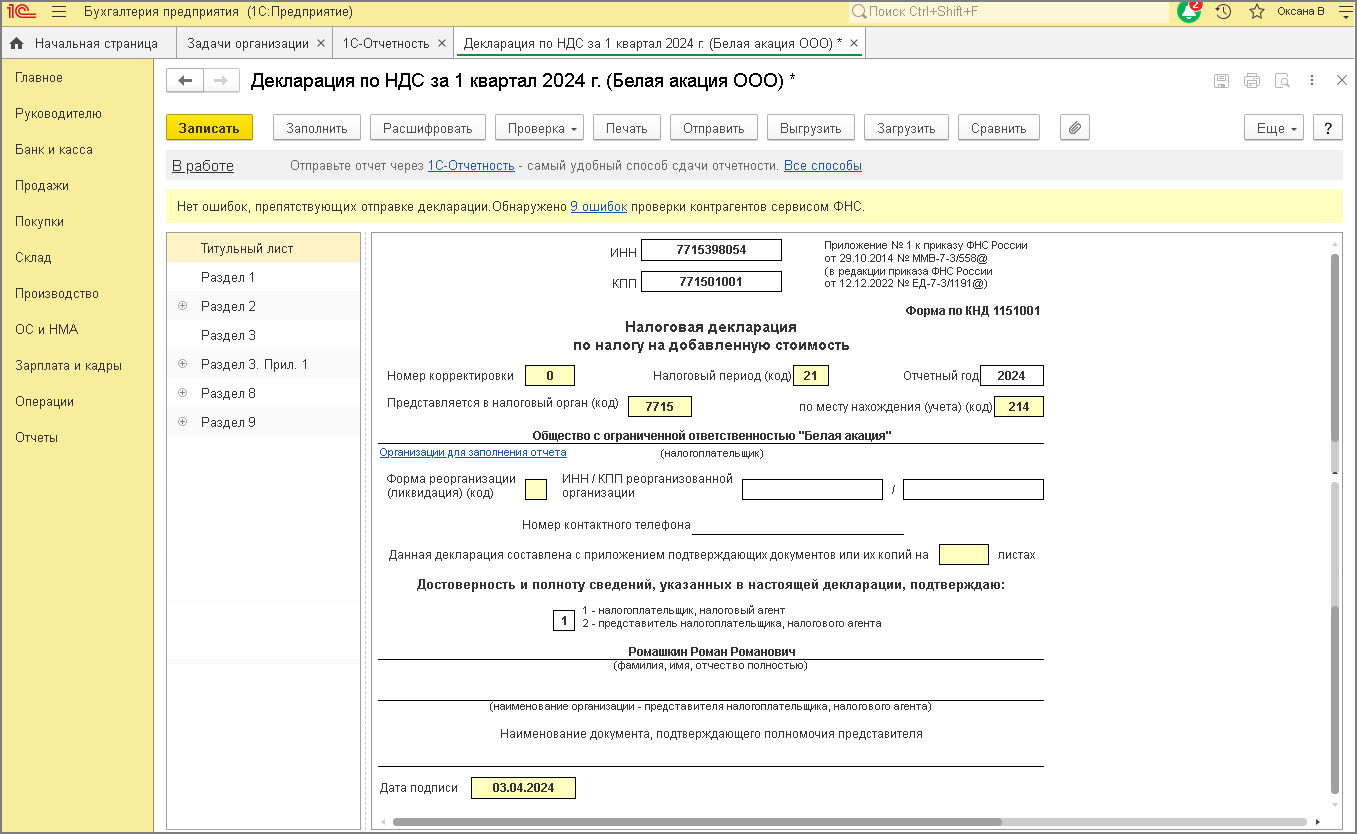This screenshot has width=1357, height=834.
Task: Close the declaration form with X
Action: [x=1342, y=80]
